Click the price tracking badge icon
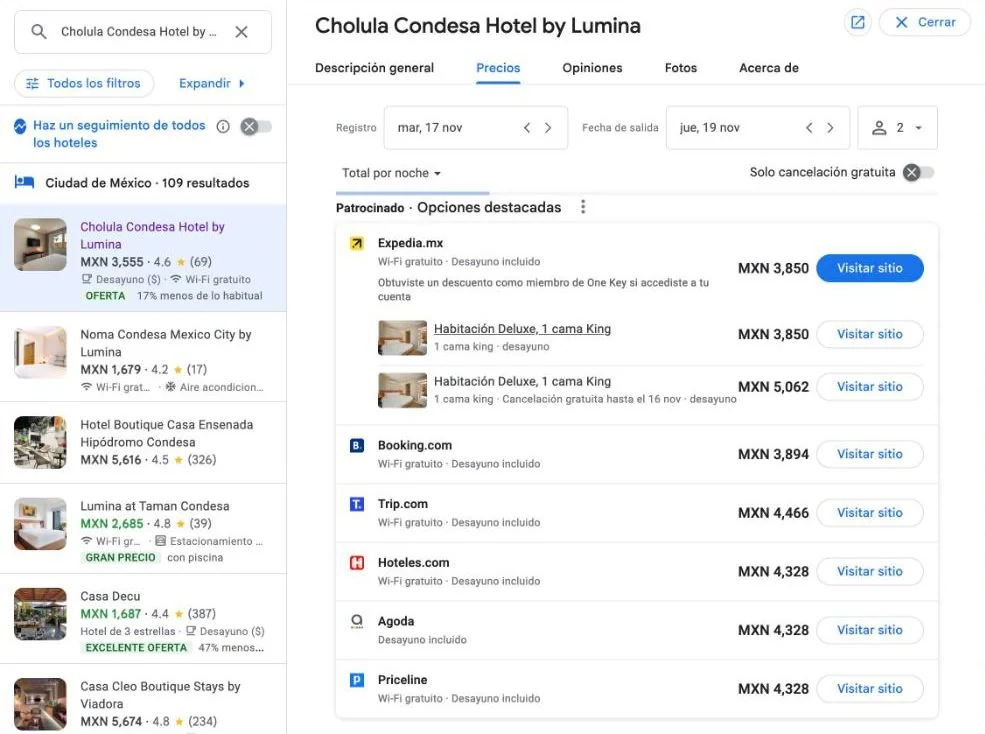This screenshot has height=734, width=985. click(x=20, y=126)
